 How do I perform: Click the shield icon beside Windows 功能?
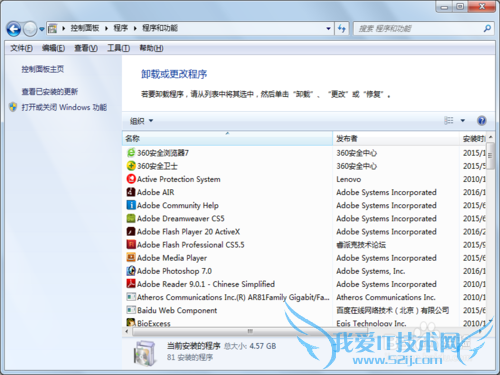tap(13, 107)
